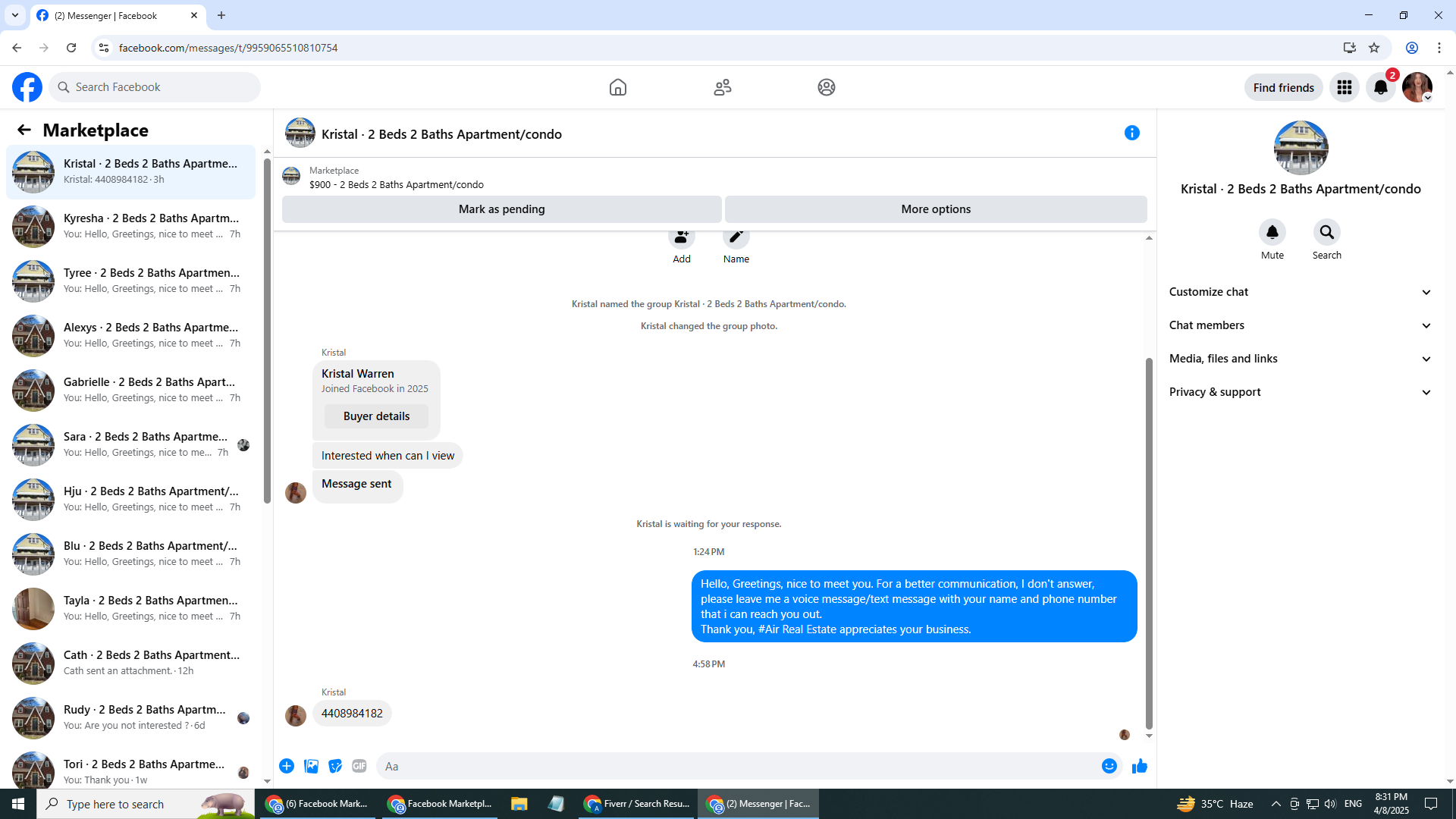Open the Friends tab
The width and height of the screenshot is (1456, 819).
click(722, 87)
